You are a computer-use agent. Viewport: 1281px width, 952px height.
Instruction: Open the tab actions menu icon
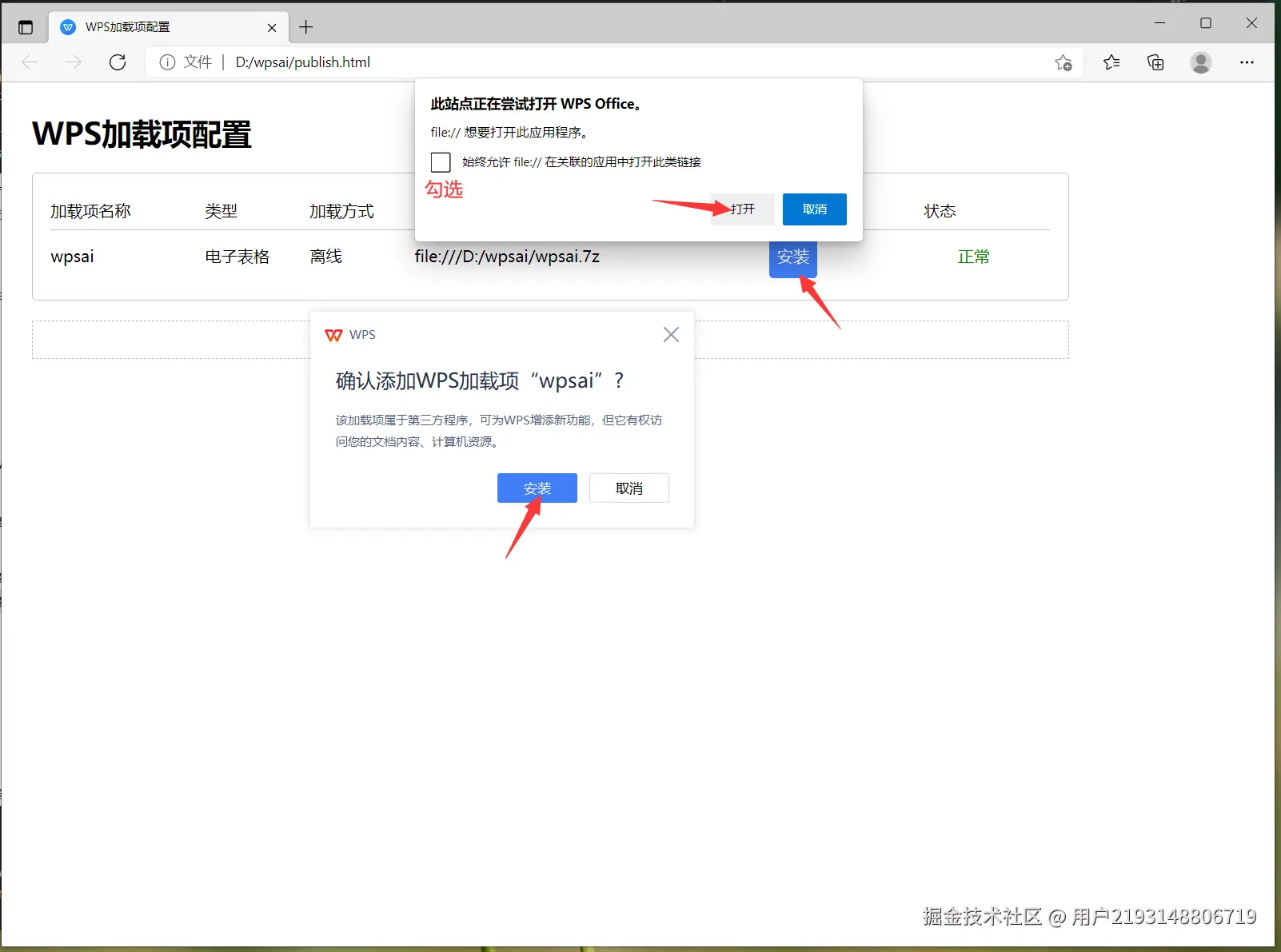click(x=26, y=27)
